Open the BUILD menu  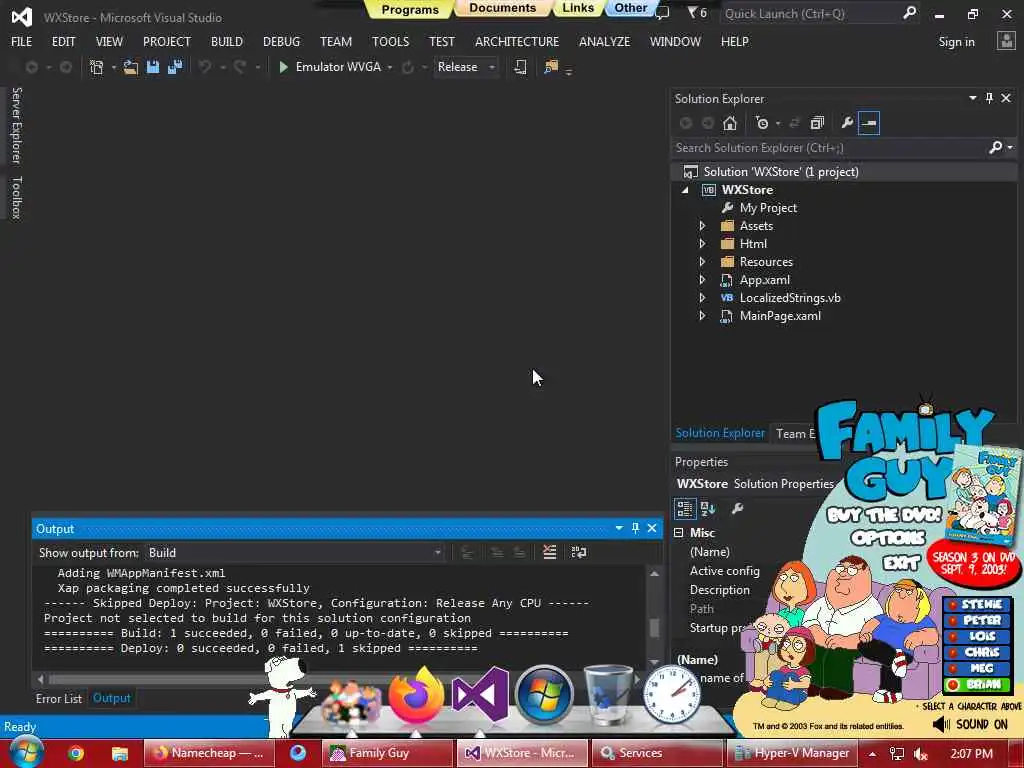[x=227, y=42]
